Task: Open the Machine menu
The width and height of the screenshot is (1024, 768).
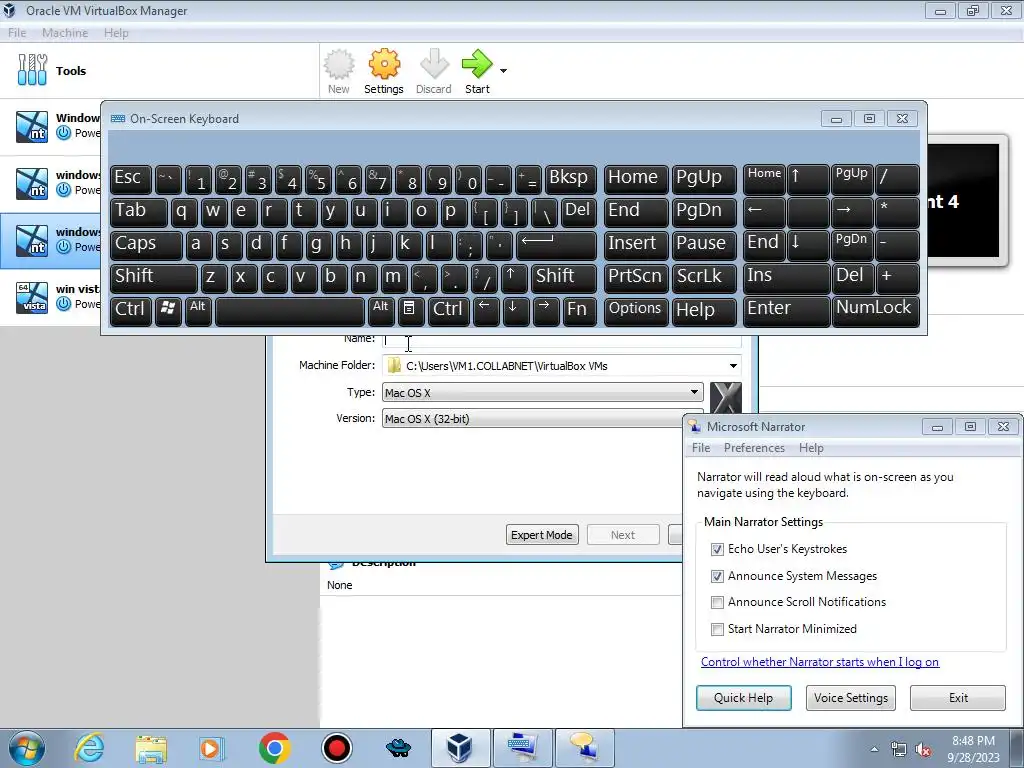Action: 65,33
